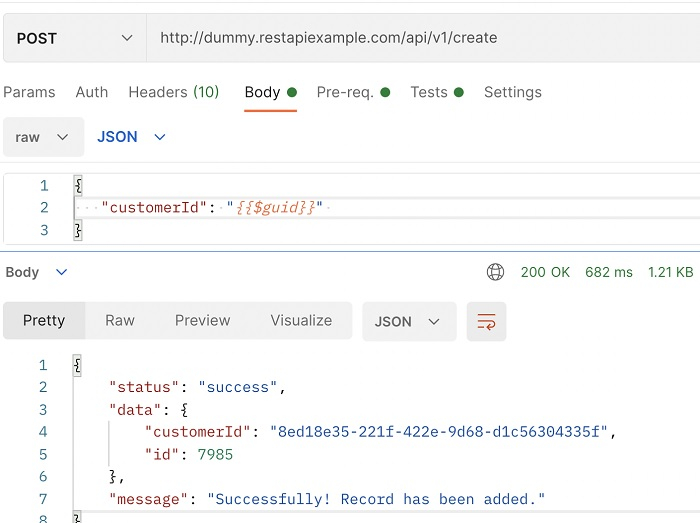This screenshot has height=523, width=700.
Task: Expand the response Body chevron
Action: tap(62, 272)
